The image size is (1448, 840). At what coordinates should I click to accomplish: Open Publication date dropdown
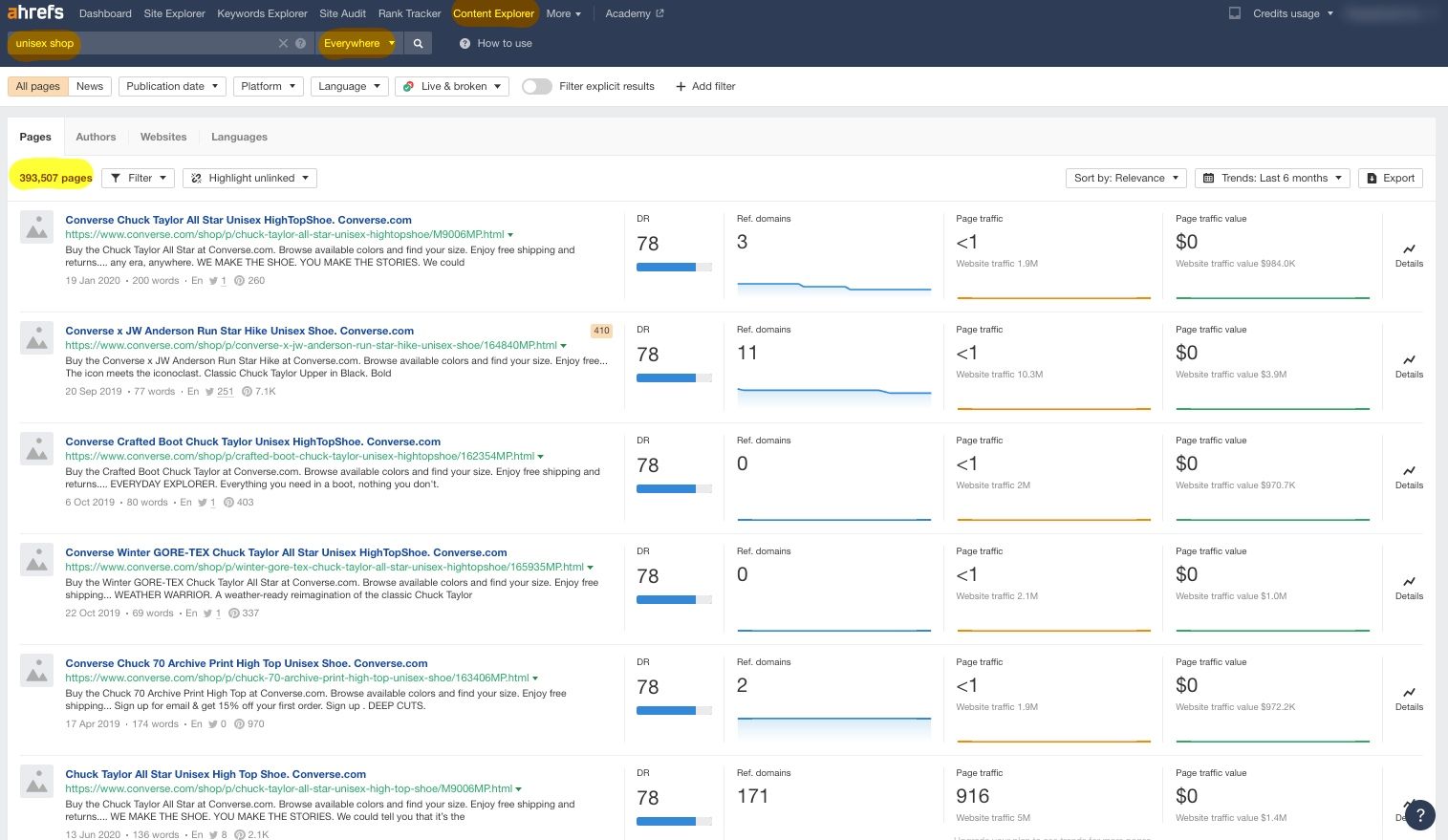[x=172, y=86]
